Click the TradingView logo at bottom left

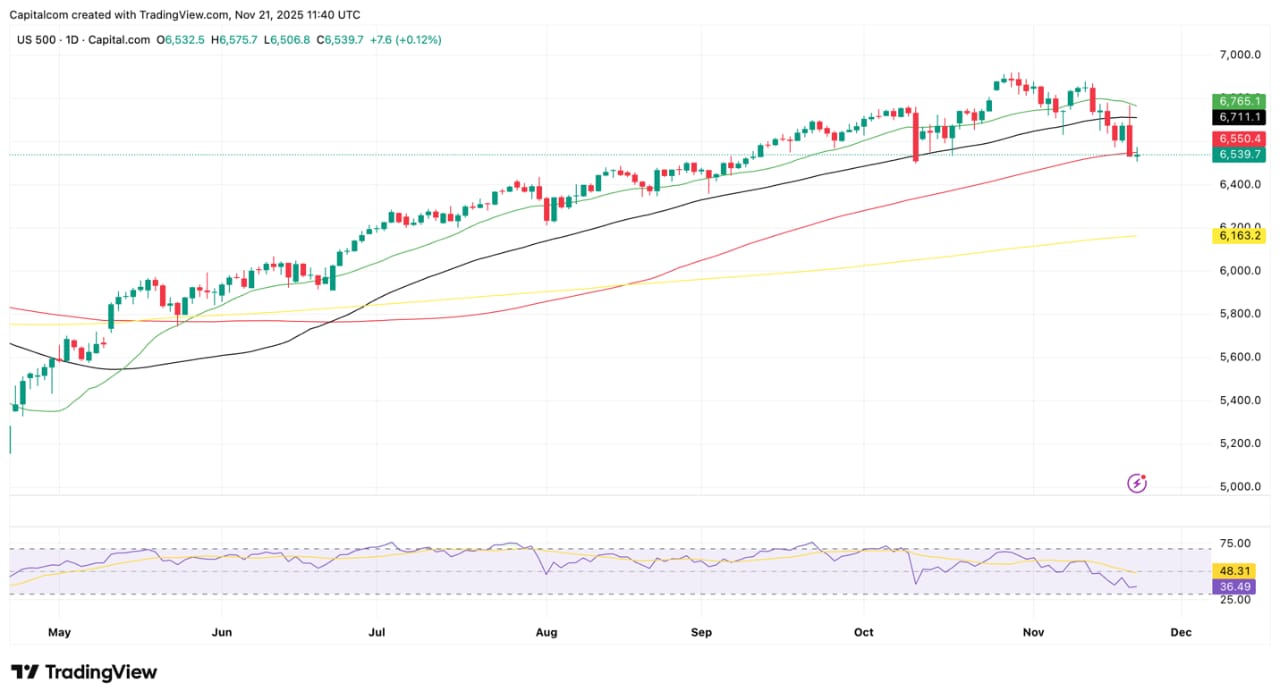coord(84,672)
